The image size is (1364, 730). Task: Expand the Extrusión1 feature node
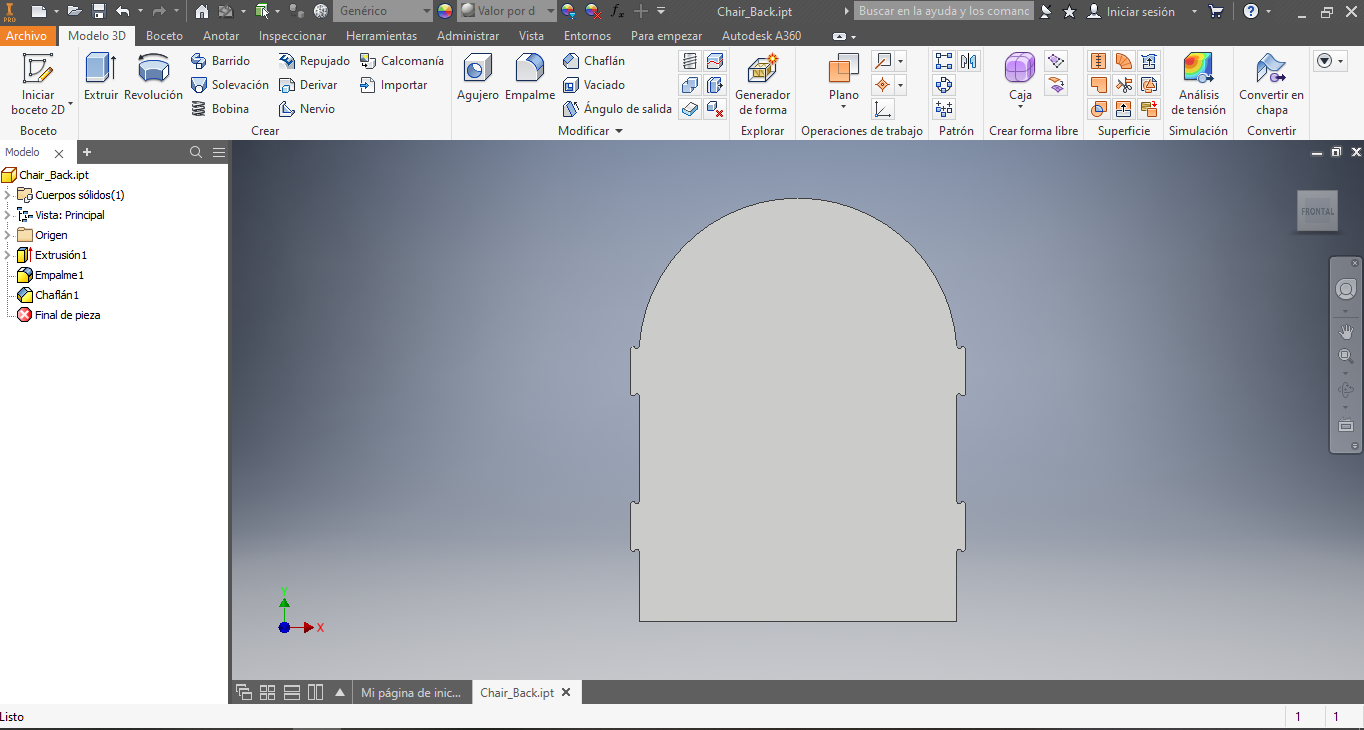(x=8, y=255)
